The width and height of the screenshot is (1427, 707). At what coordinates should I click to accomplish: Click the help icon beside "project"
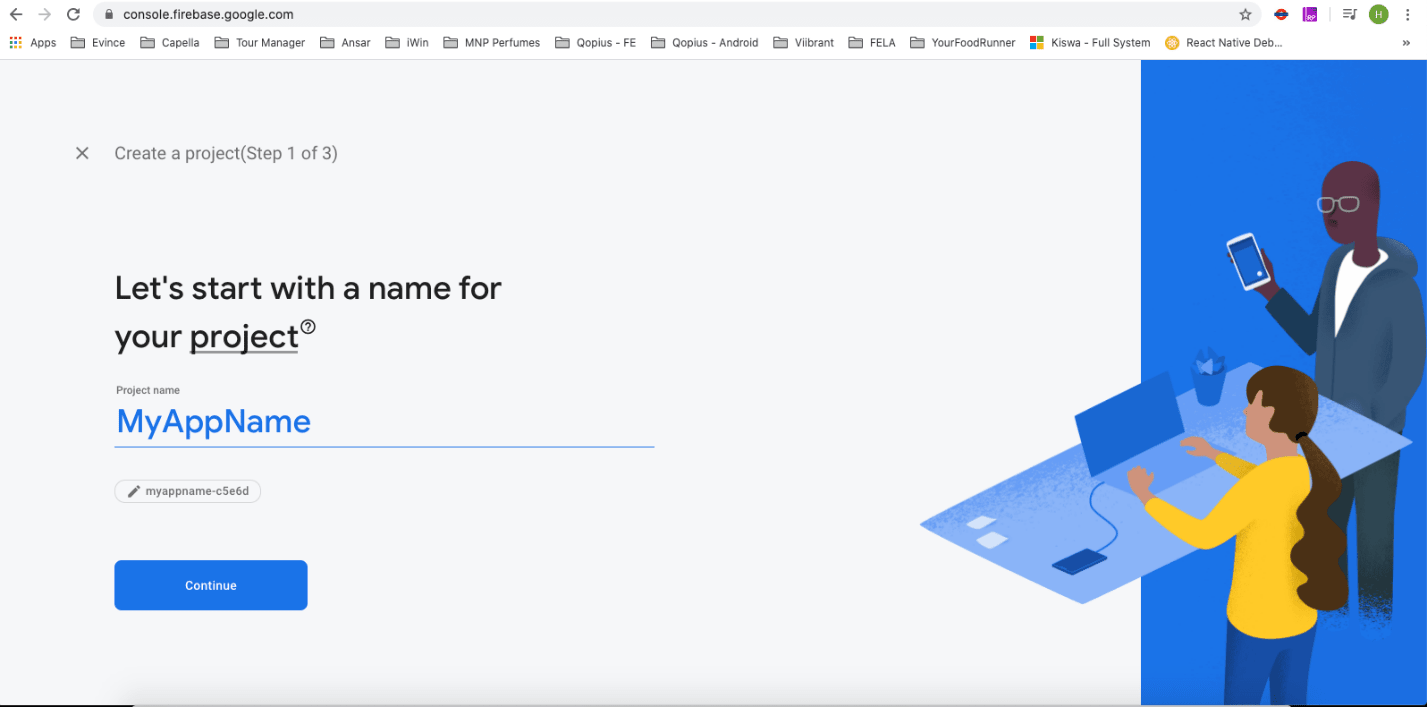coord(308,326)
